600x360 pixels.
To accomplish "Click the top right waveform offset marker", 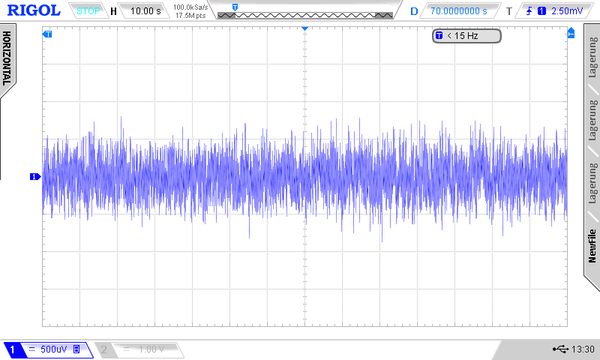I will click(571, 33).
